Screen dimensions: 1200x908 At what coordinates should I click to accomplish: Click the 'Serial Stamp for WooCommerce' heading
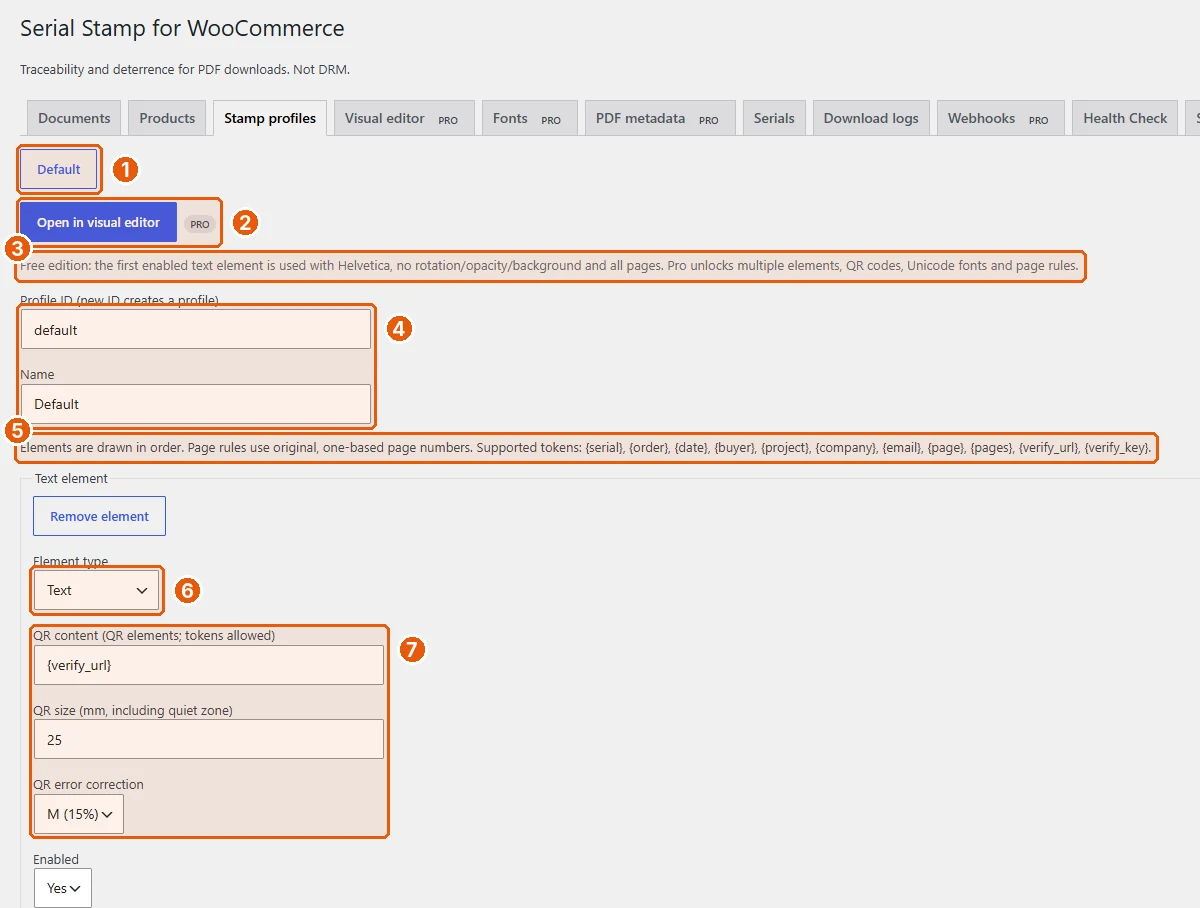coord(182,29)
